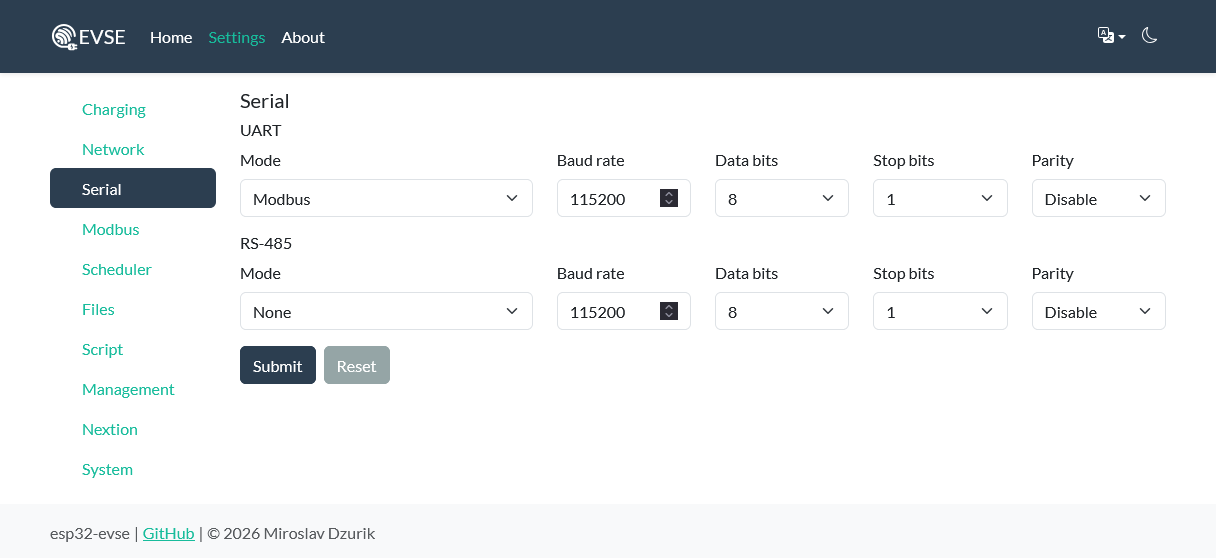The height and width of the screenshot is (558, 1216).
Task: Select Scheduler in settings sidebar
Action: [117, 269]
